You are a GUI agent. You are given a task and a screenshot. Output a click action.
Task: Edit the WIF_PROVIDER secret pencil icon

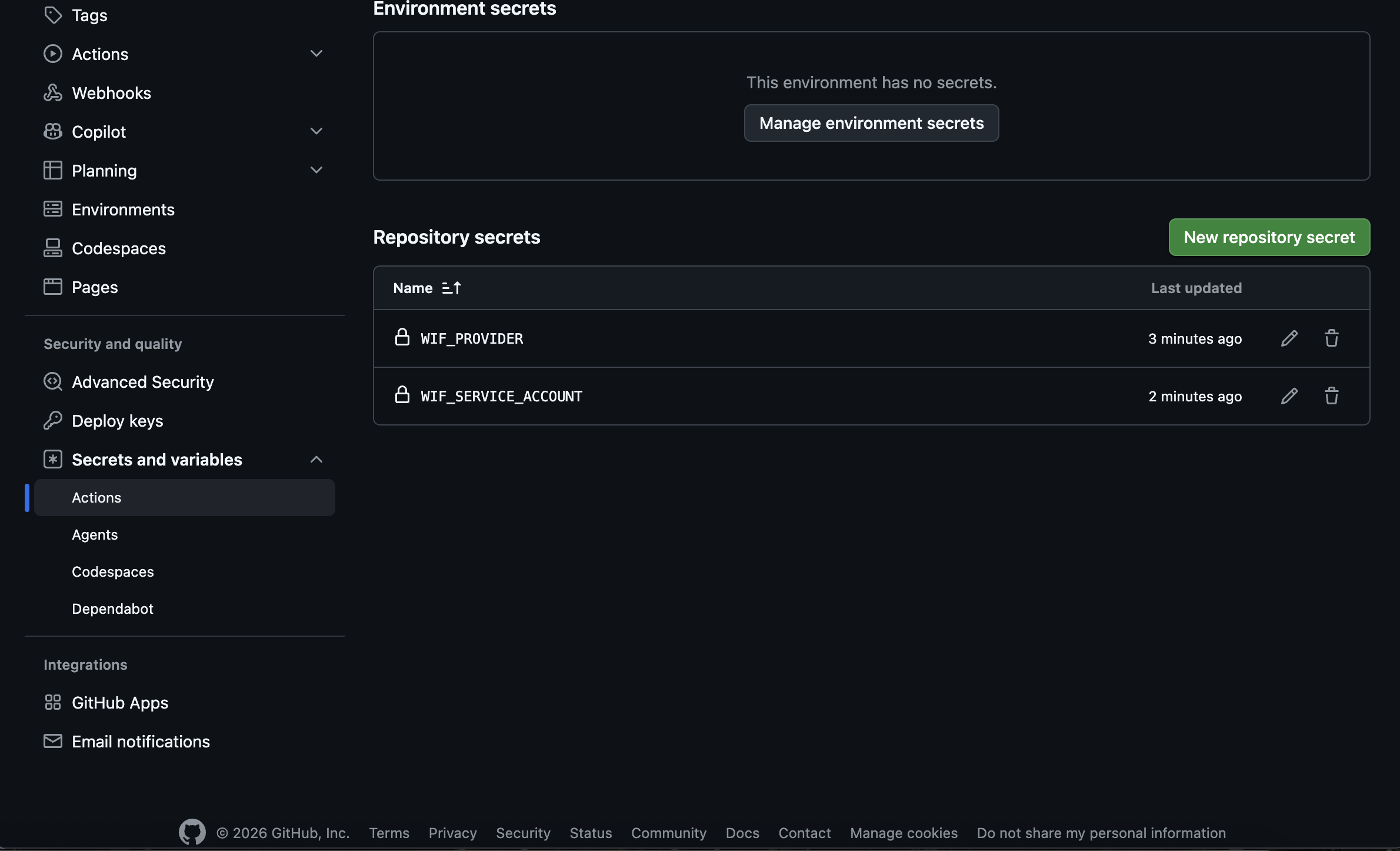pos(1289,338)
